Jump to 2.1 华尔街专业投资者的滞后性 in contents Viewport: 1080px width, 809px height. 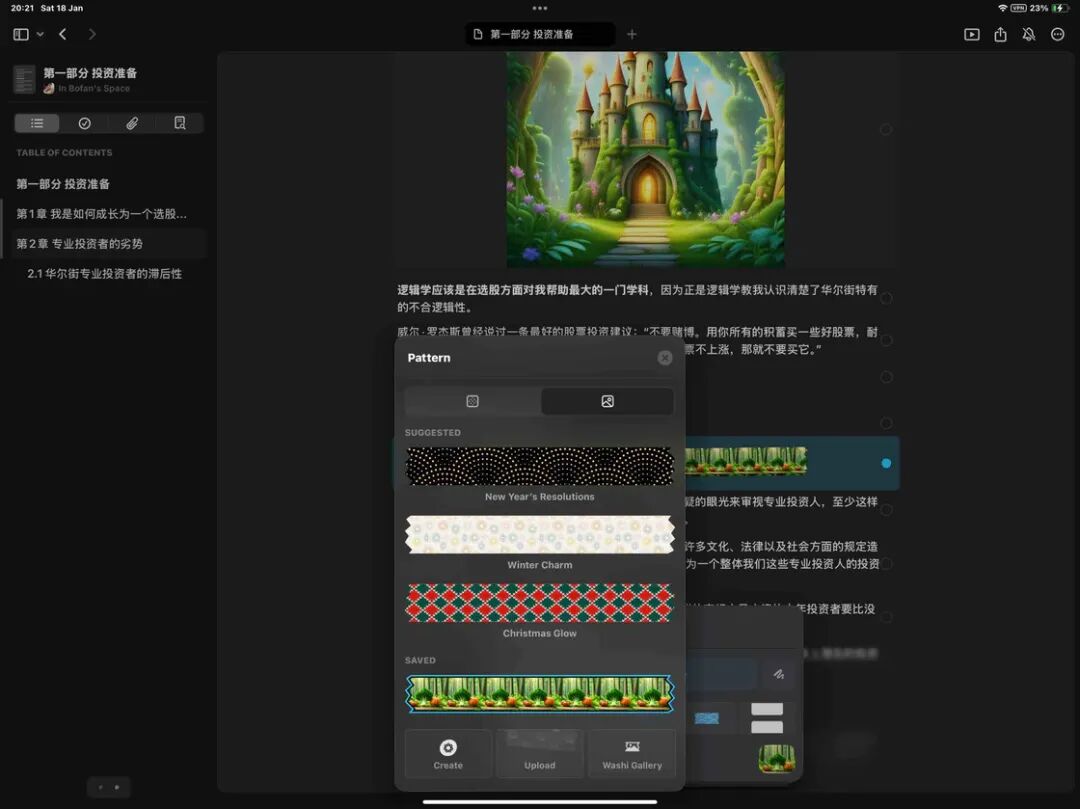(105, 273)
